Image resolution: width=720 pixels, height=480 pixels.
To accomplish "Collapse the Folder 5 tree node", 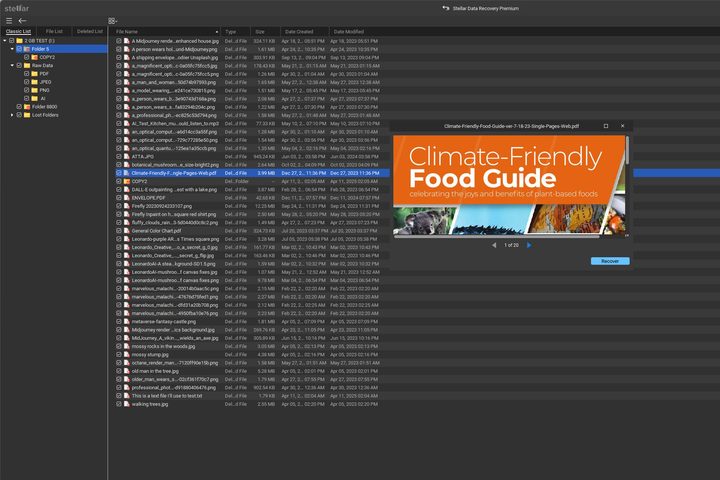I will click(x=12, y=49).
